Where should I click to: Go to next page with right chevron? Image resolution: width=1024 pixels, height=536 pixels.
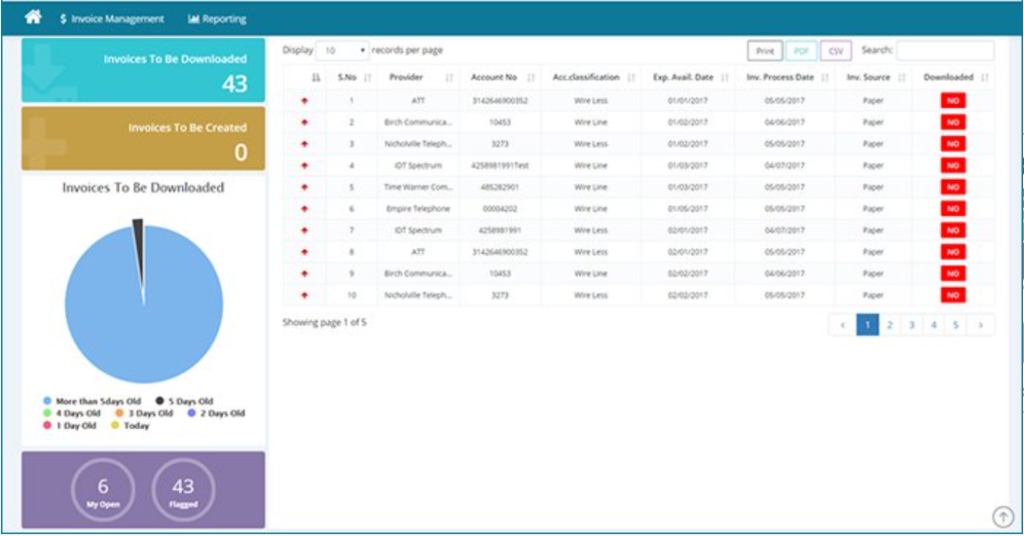[981, 325]
